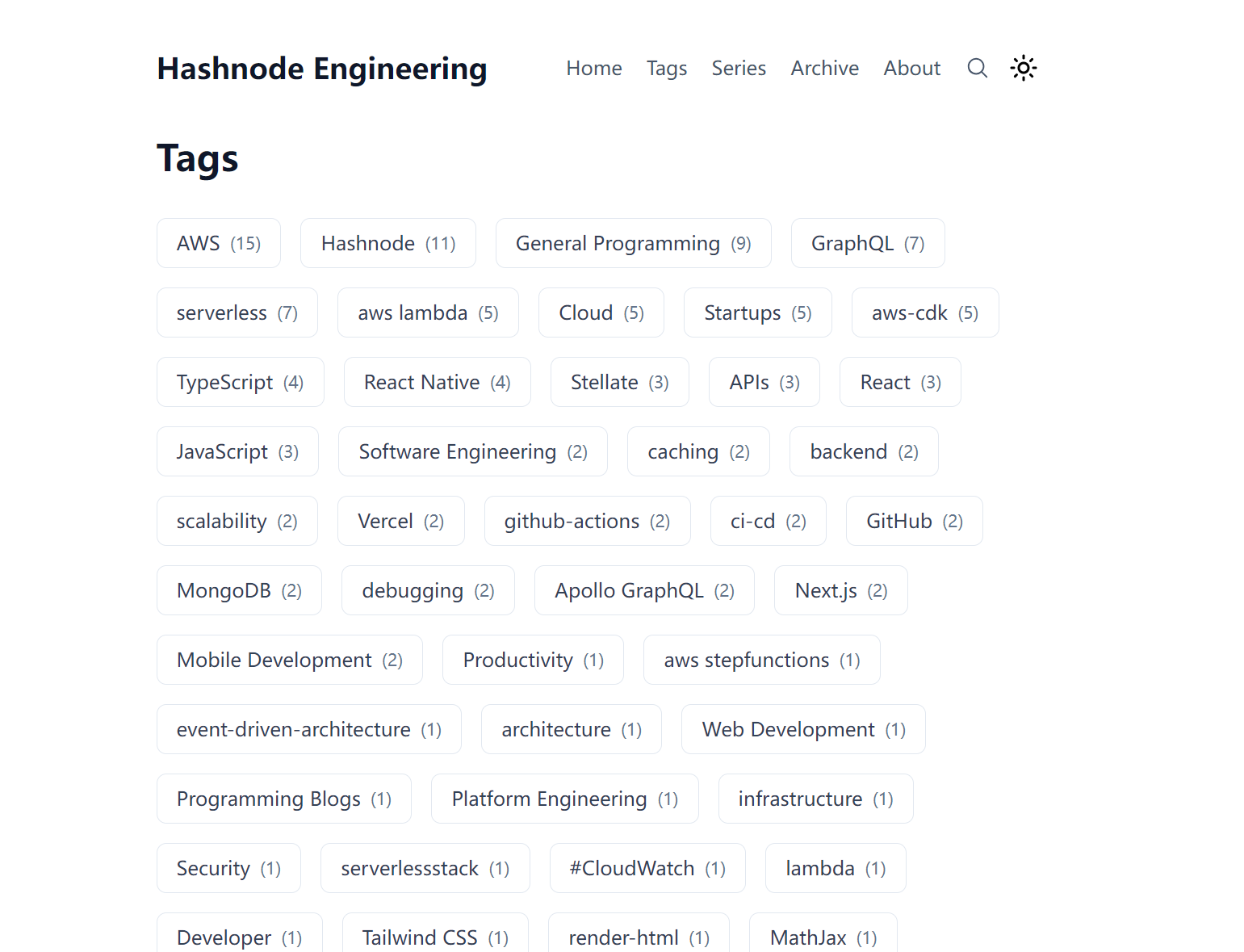Screen dimensions: 1244x952
Task: Open event-driven-architecture (1) tag
Action: click(309, 729)
